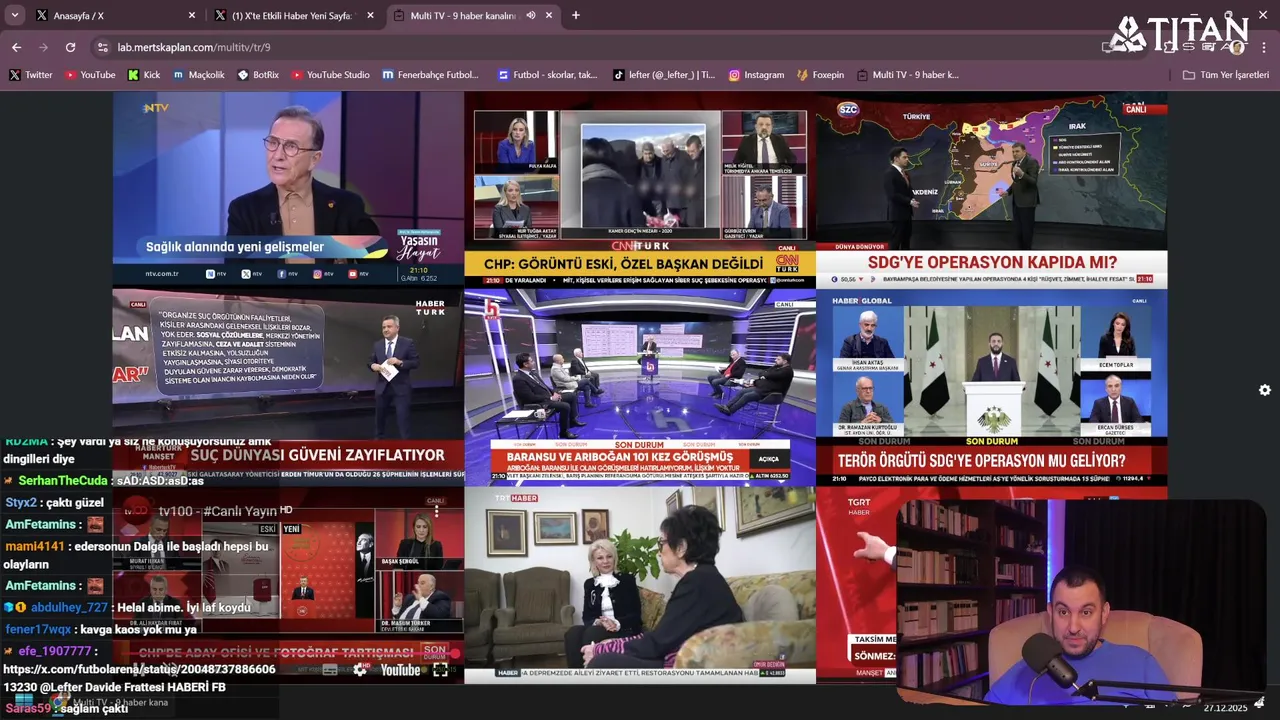The height and width of the screenshot is (720, 1280).
Task: Open the Foxepin bookmark
Action: point(820,75)
